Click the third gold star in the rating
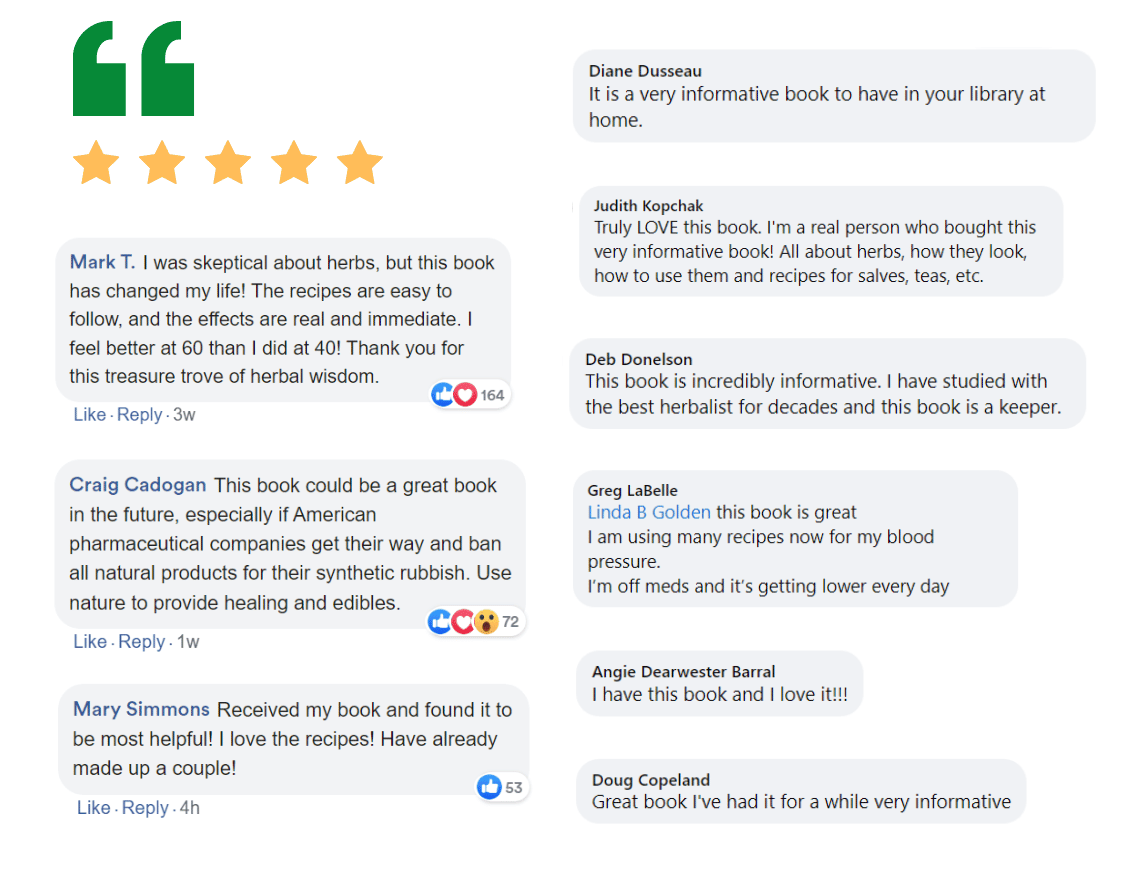Image resolution: width=1125 pixels, height=875 pixels. [x=228, y=163]
